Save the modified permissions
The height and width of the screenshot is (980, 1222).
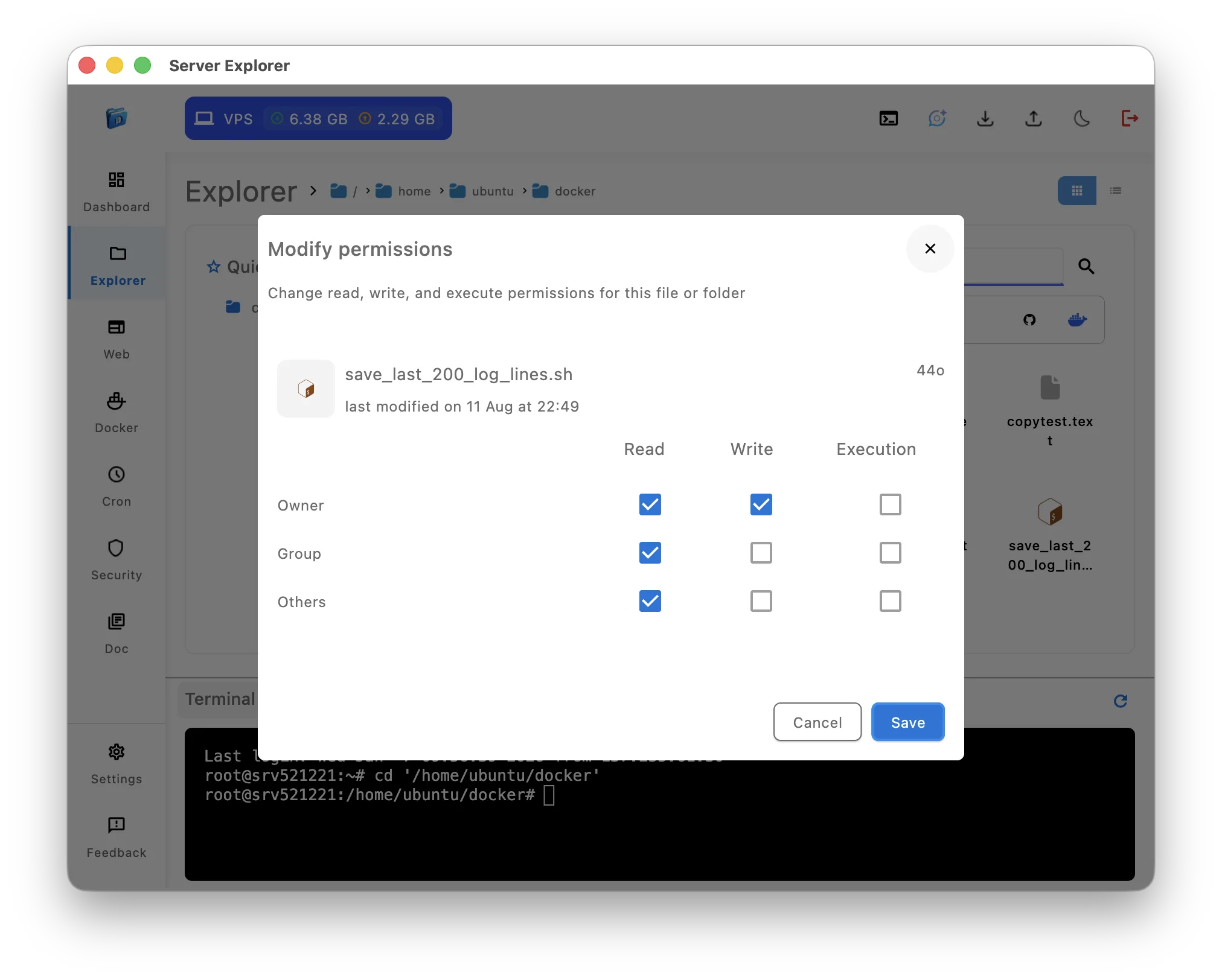(907, 722)
